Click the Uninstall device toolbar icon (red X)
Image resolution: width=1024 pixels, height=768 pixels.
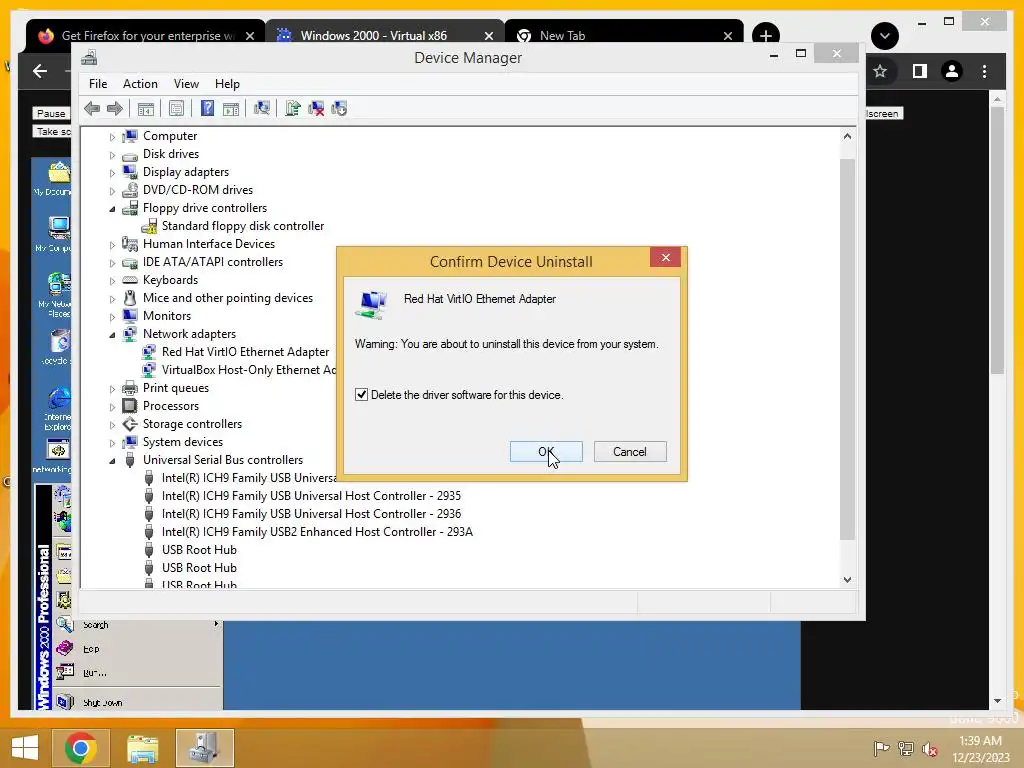[x=316, y=108]
